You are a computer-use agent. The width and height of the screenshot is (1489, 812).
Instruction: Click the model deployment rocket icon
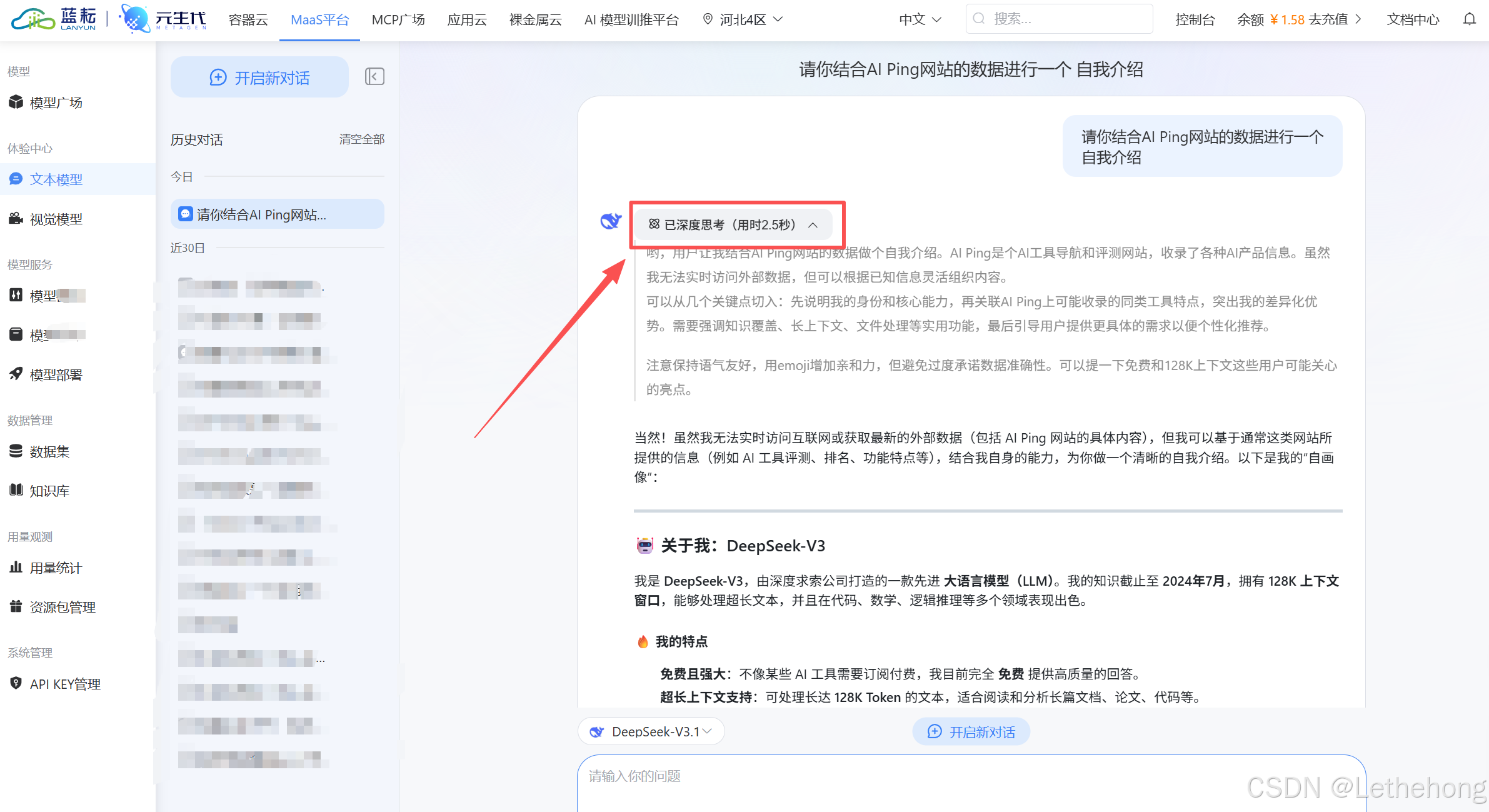coord(16,374)
